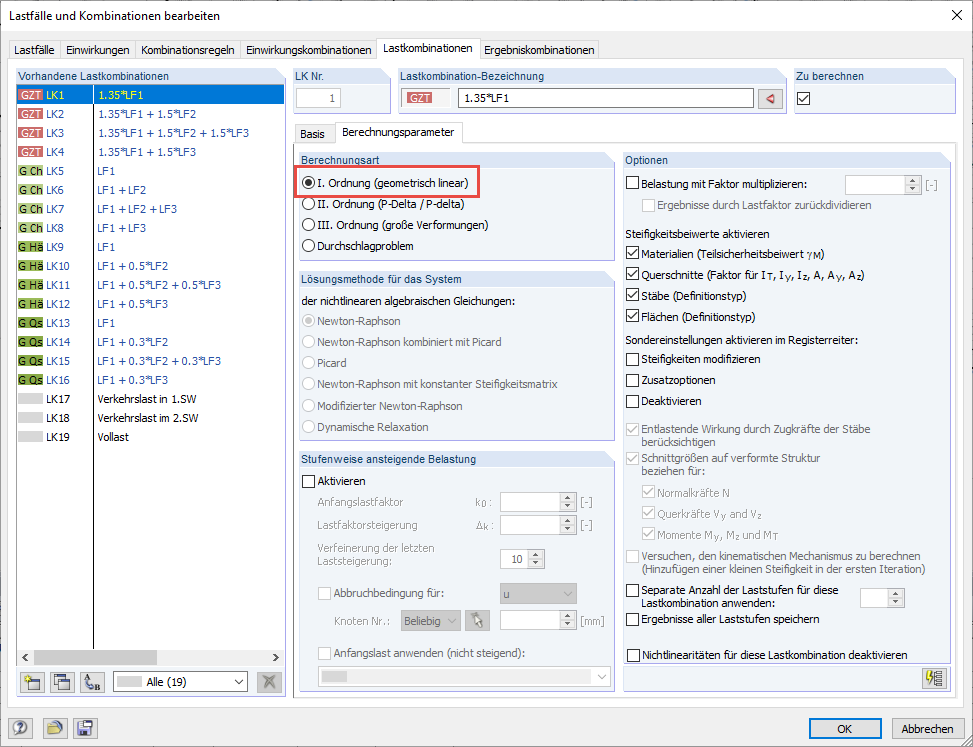Click the combination list horizontal scrollbar

[x=95, y=657]
